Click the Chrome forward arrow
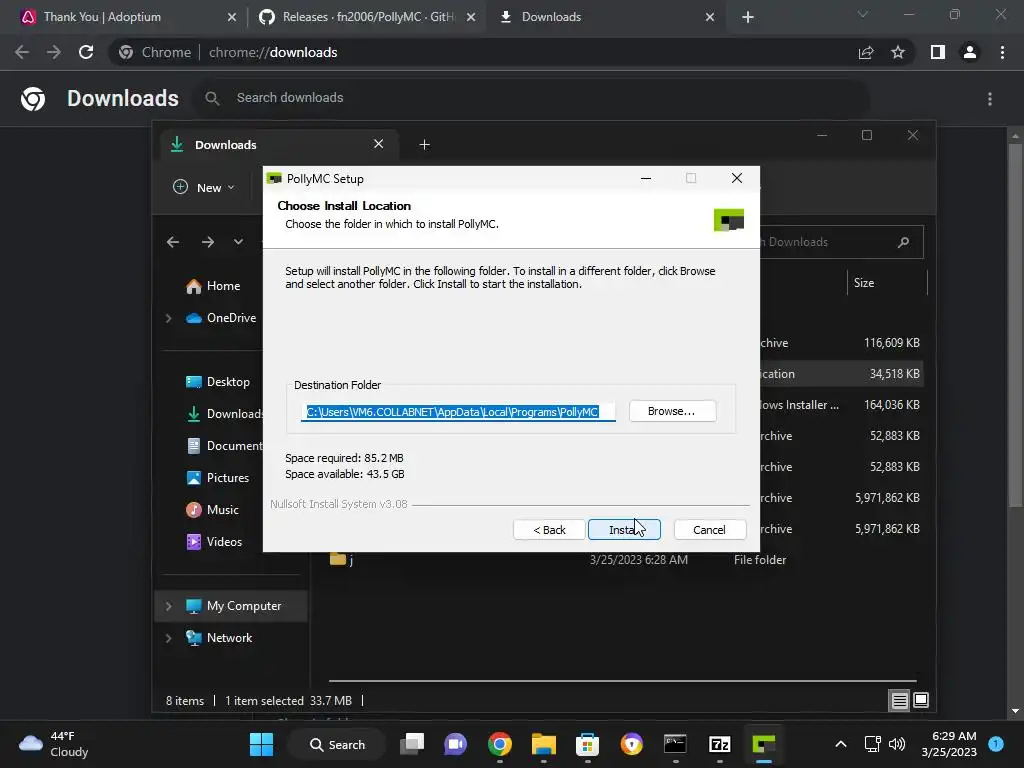Screen dimensions: 1024x768 (x=54, y=52)
